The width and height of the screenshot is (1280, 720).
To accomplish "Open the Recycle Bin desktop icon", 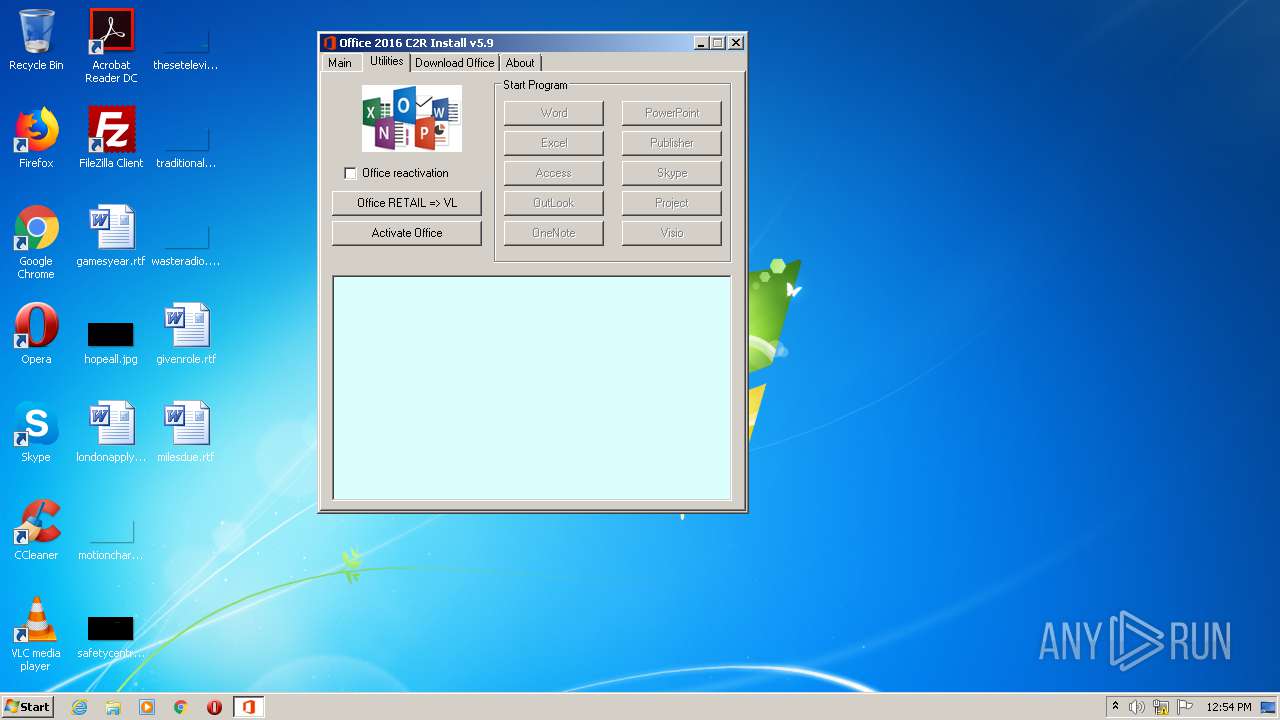I will coord(36,40).
